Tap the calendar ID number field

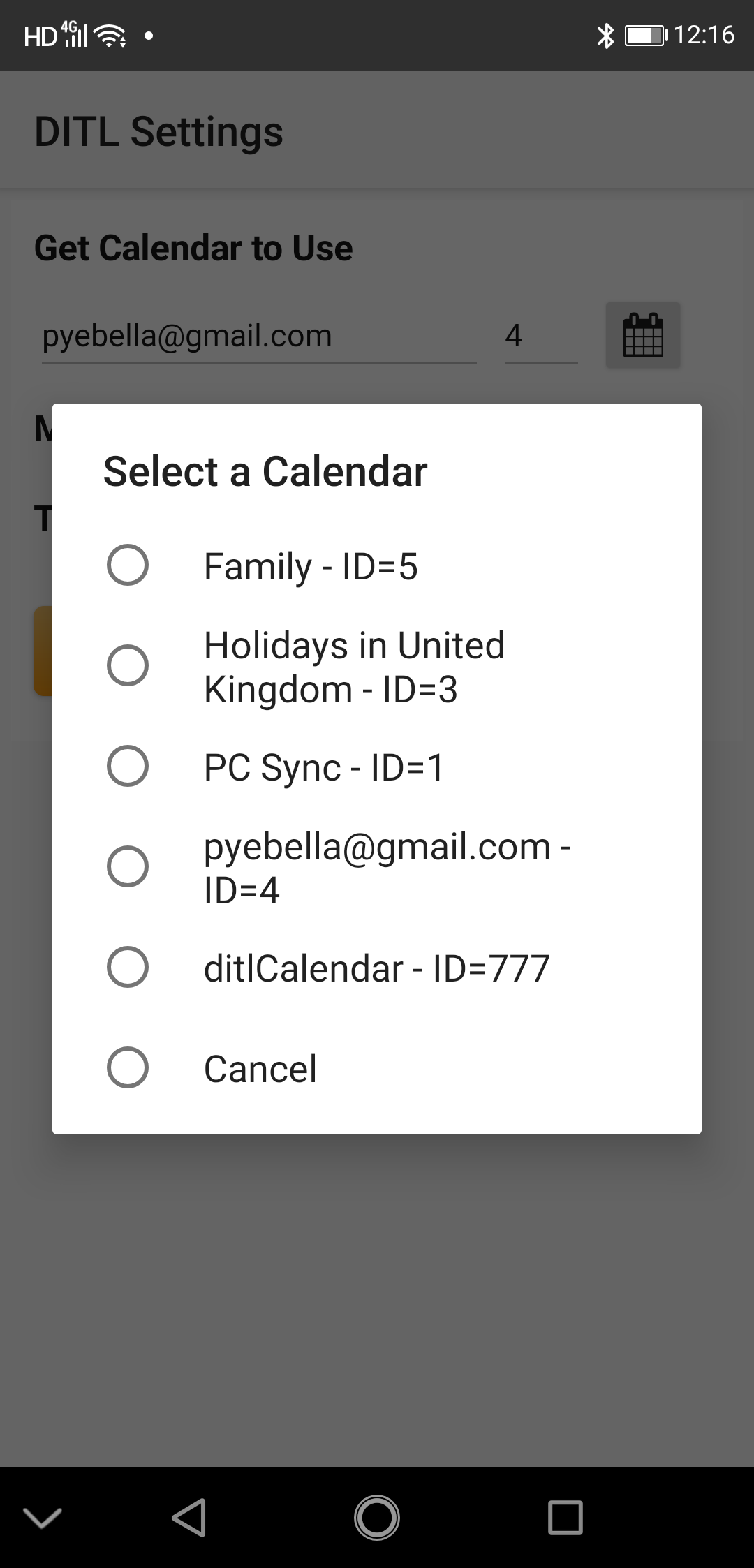pos(540,336)
